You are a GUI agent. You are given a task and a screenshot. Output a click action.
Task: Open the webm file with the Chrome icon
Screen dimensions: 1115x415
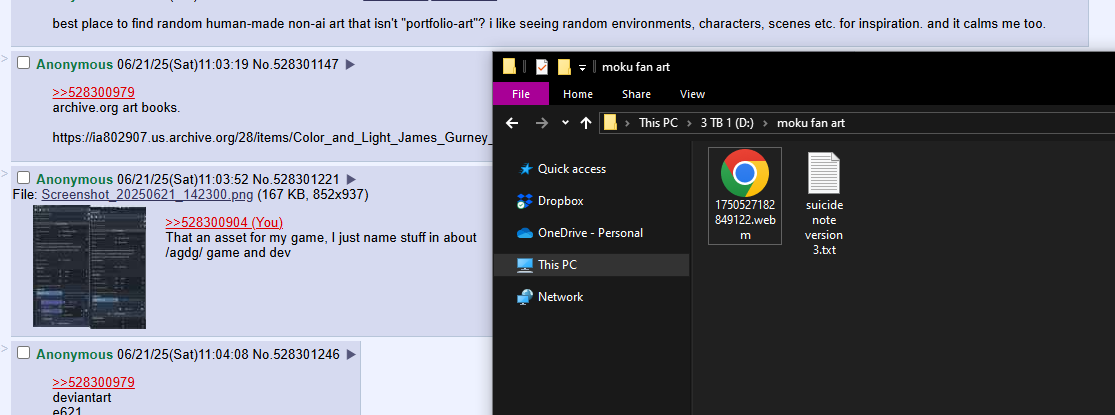point(745,173)
